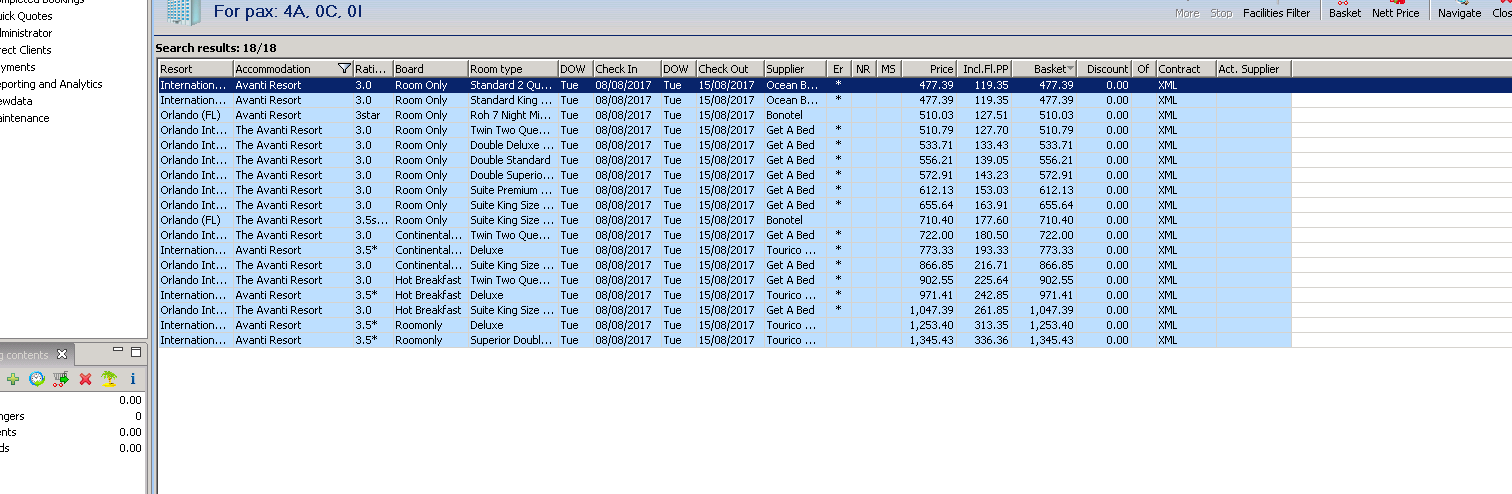Select the Double Superio... room row
1512x494 pixels.
coord(725,175)
